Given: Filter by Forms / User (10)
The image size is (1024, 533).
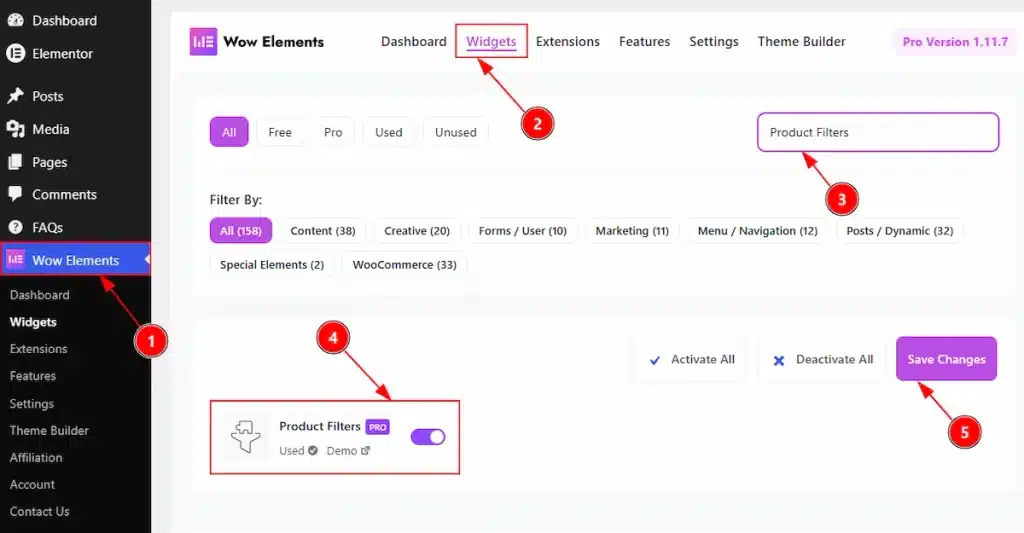Looking at the screenshot, I should 522,231.
